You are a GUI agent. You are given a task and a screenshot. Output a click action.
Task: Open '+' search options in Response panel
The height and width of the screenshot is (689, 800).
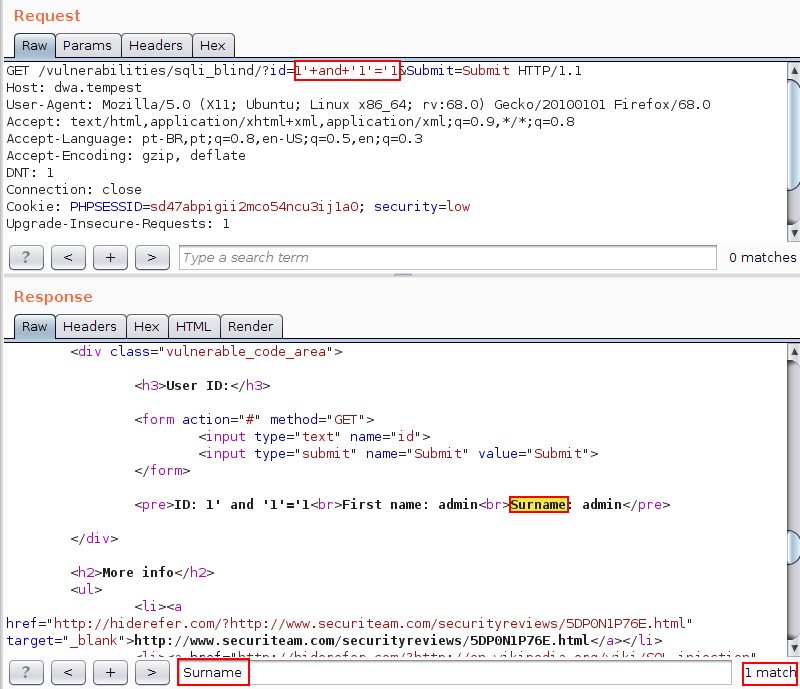[x=110, y=672]
